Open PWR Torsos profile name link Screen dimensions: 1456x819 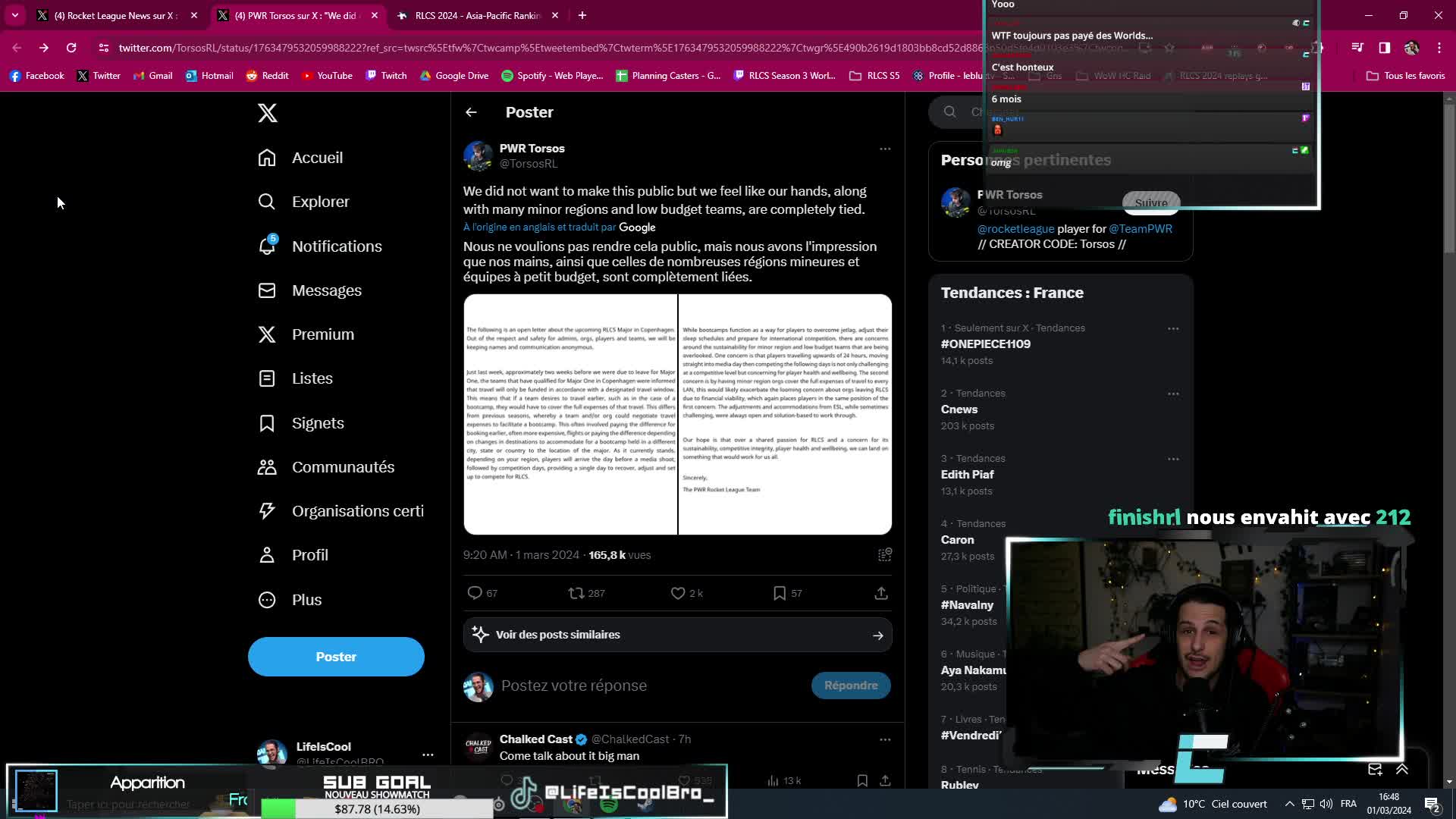click(x=532, y=149)
